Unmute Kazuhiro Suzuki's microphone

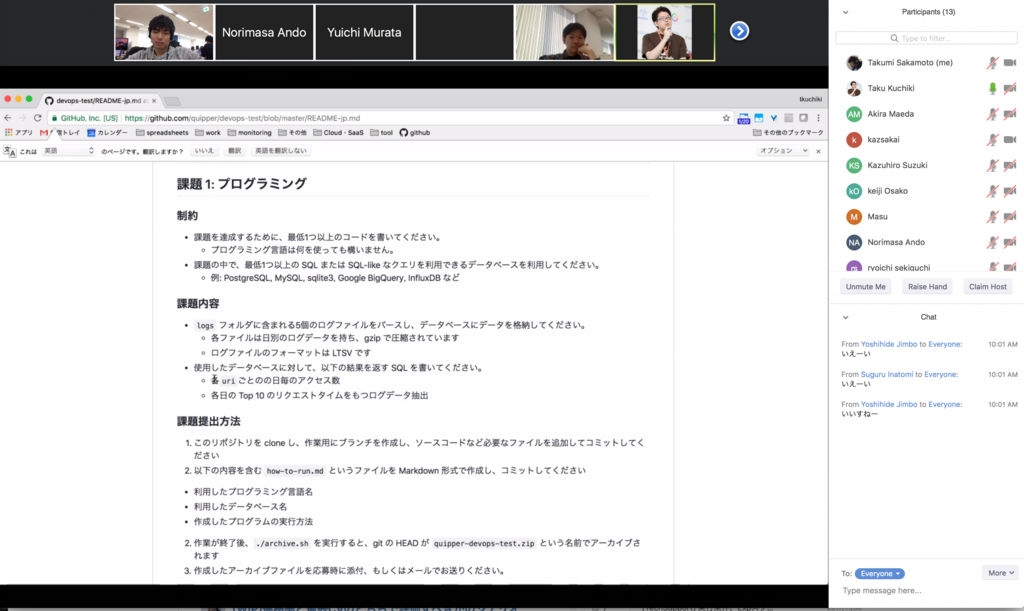pos(992,166)
